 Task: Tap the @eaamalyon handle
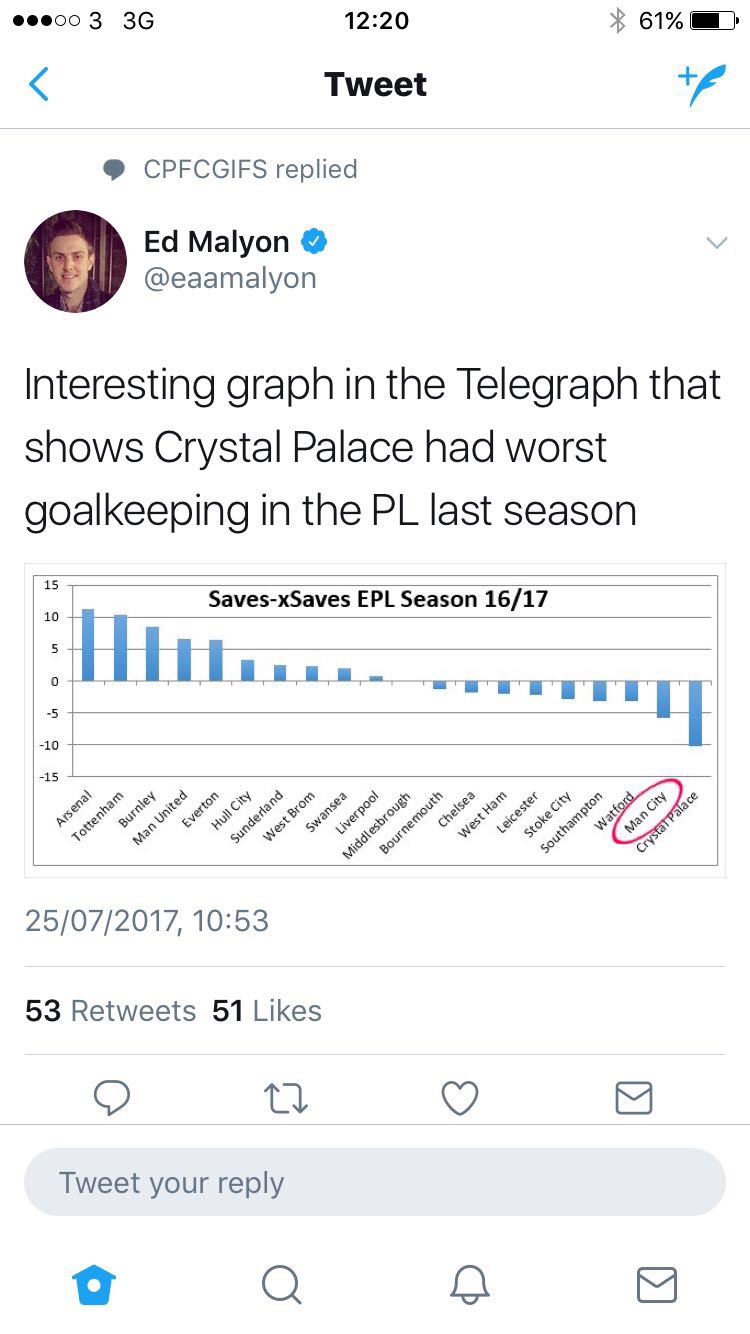(230, 278)
